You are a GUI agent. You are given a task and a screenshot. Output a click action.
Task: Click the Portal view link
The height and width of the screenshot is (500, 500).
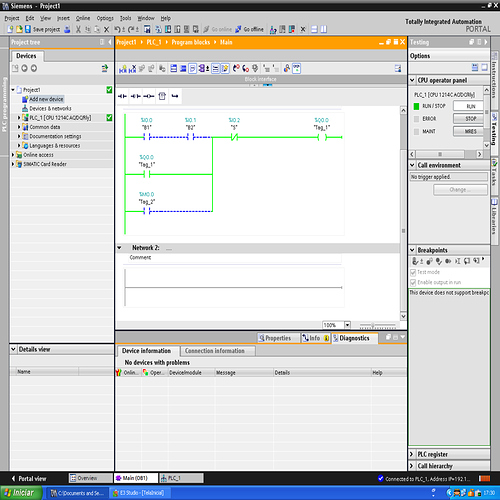[x=29, y=478]
